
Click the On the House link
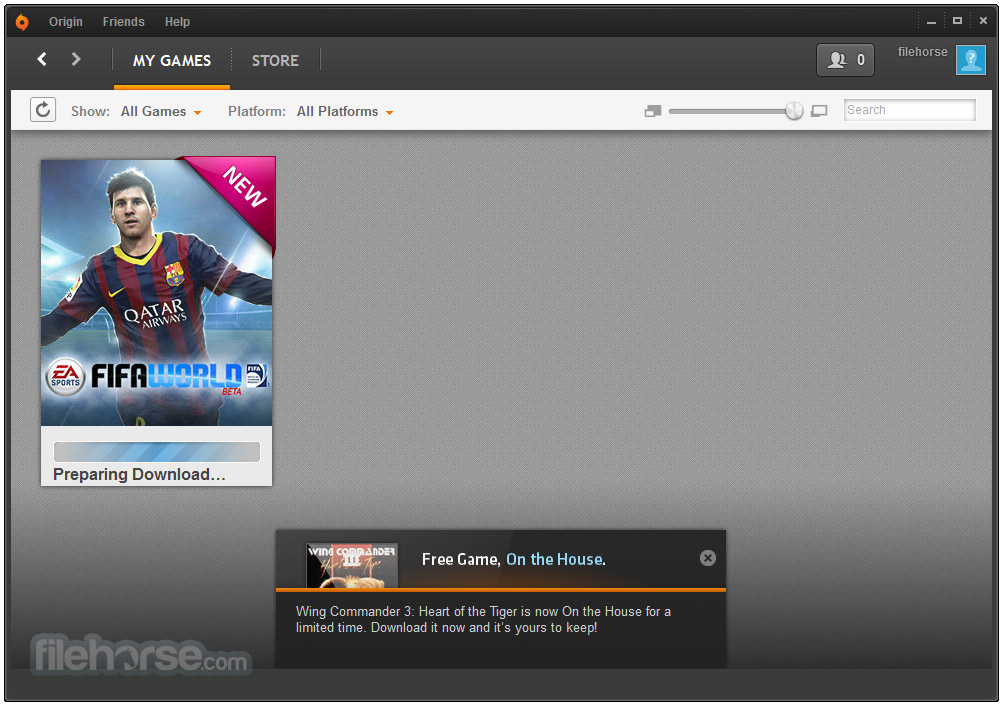pos(555,559)
